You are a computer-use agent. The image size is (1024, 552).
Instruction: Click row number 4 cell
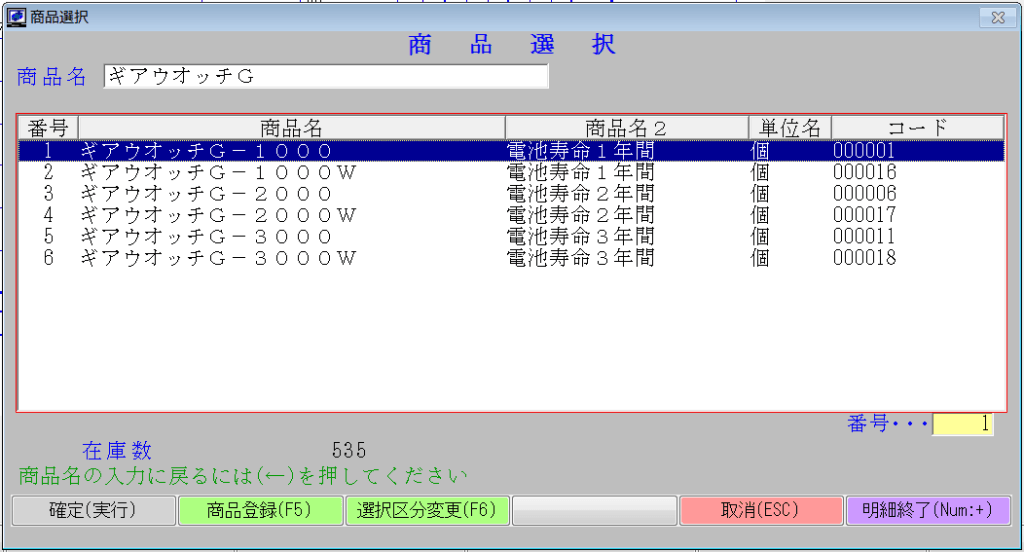point(48,215)
